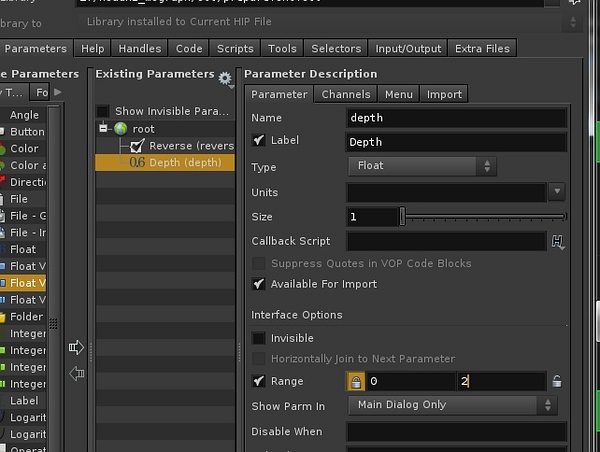This screenshot has width=600, height=452.
Task: Click the Reverse toggle parameter icon
Action: point(137,146)
